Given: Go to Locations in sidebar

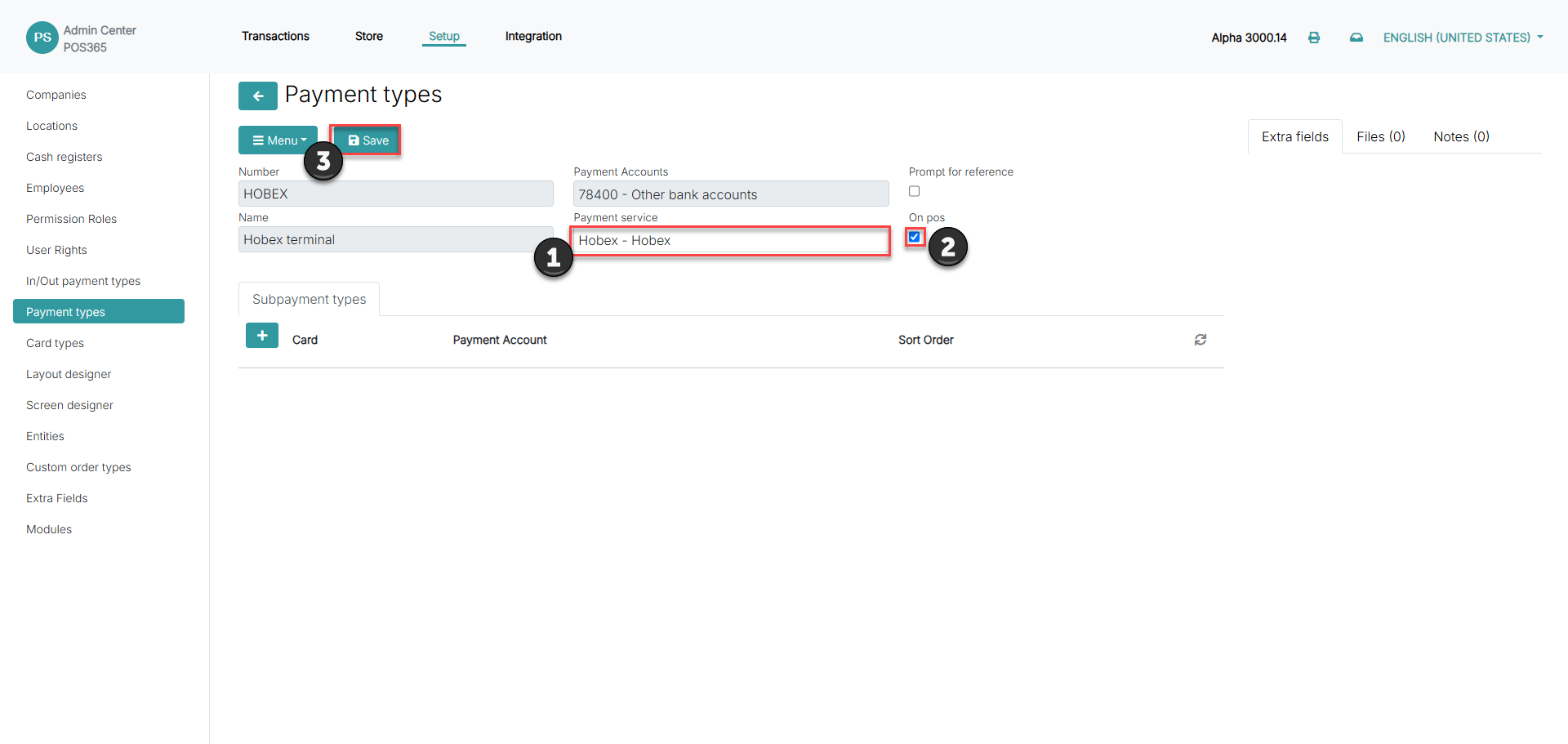Looking at the screenshot, I should [x=51, y=126].
